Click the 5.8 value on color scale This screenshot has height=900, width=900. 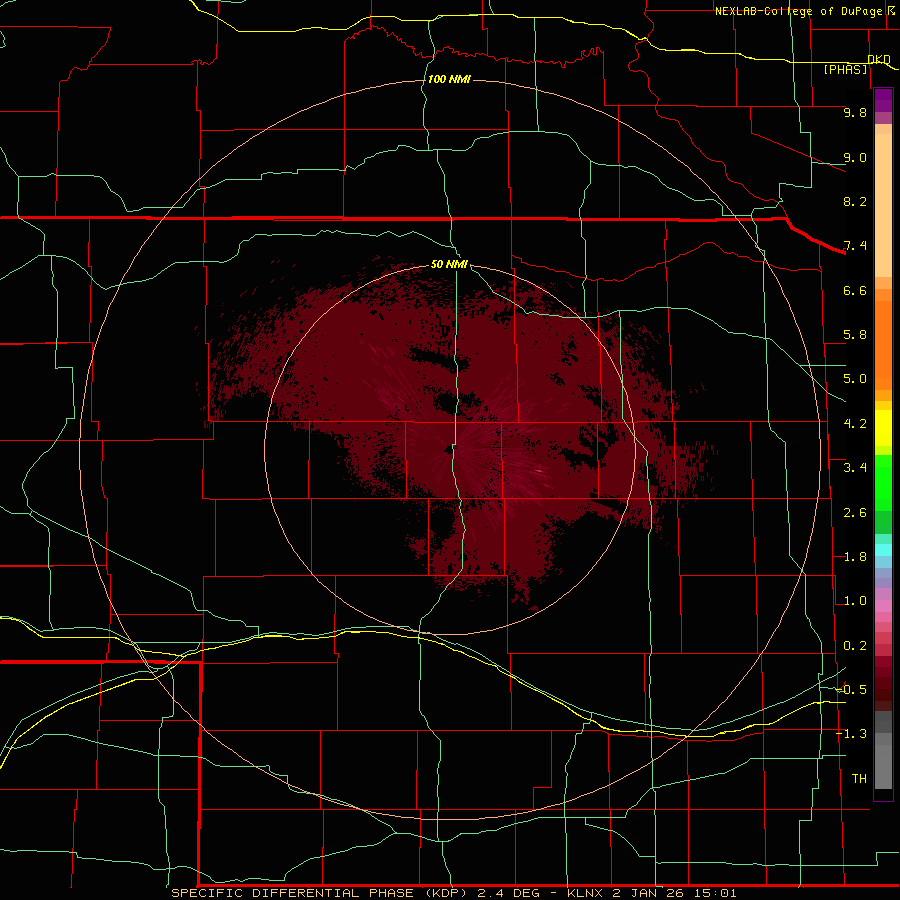click(x=855, y=335)
